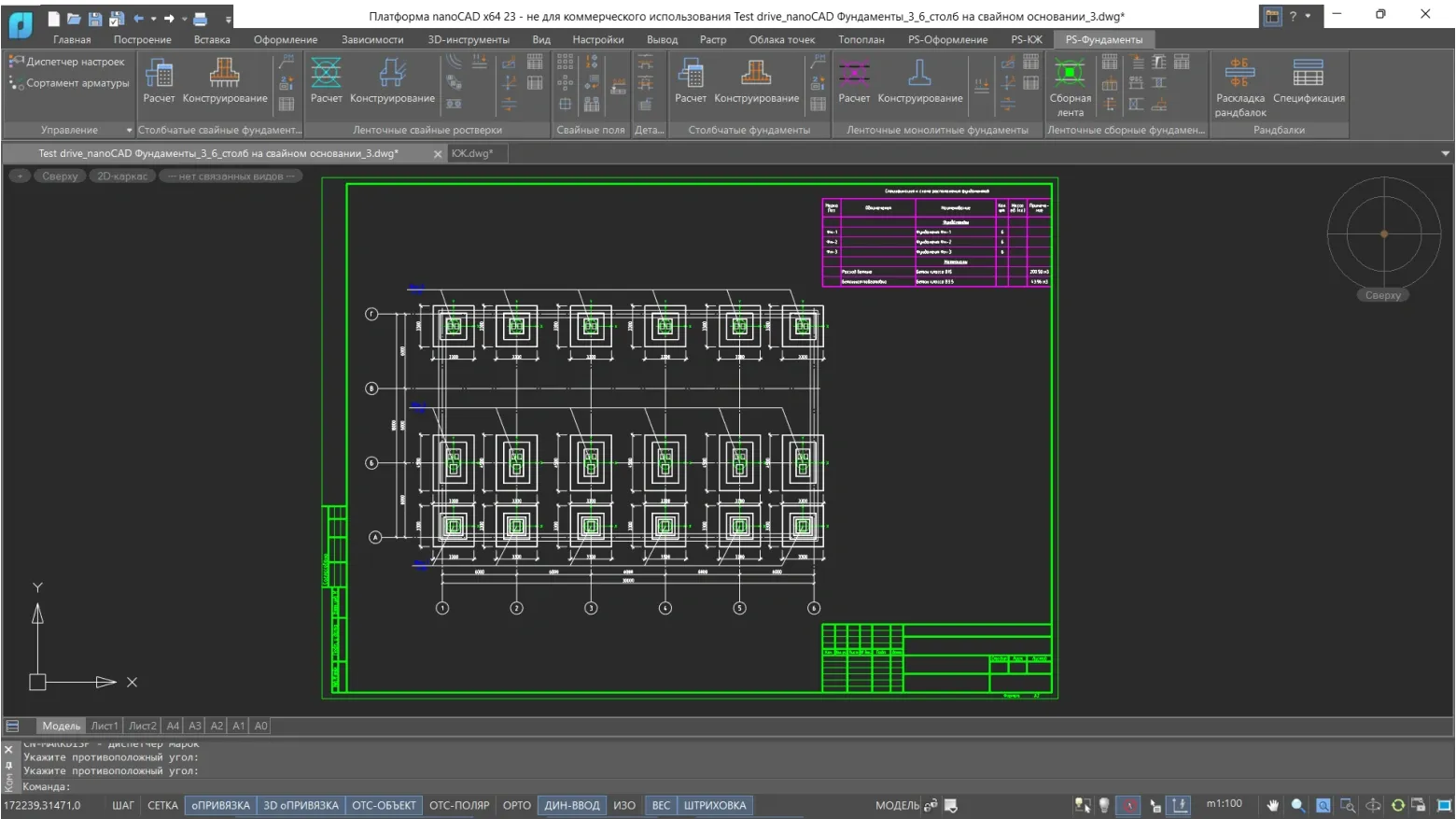Click Сборная лента foundation icon

(1070, 85)
